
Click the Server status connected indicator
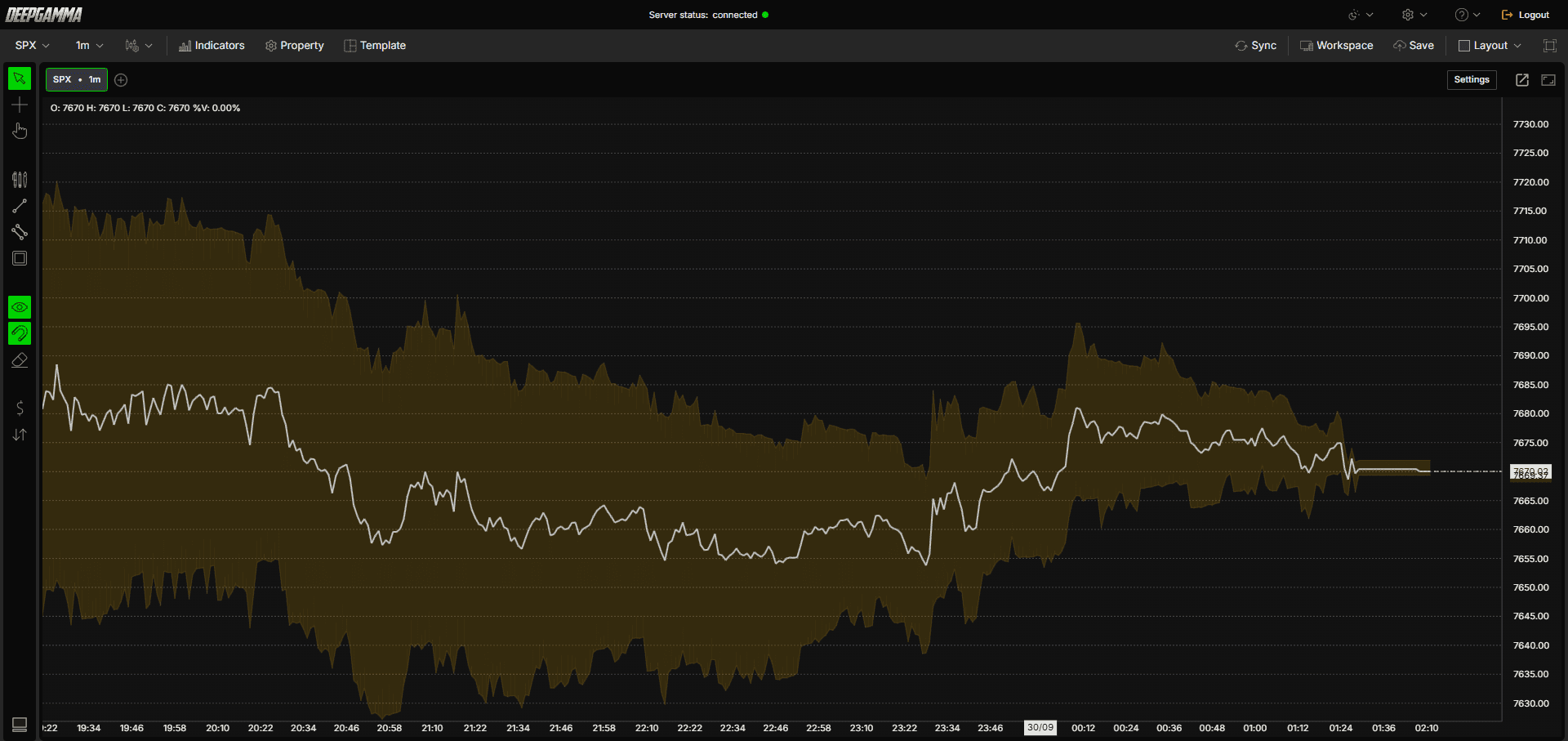(708, 15)
